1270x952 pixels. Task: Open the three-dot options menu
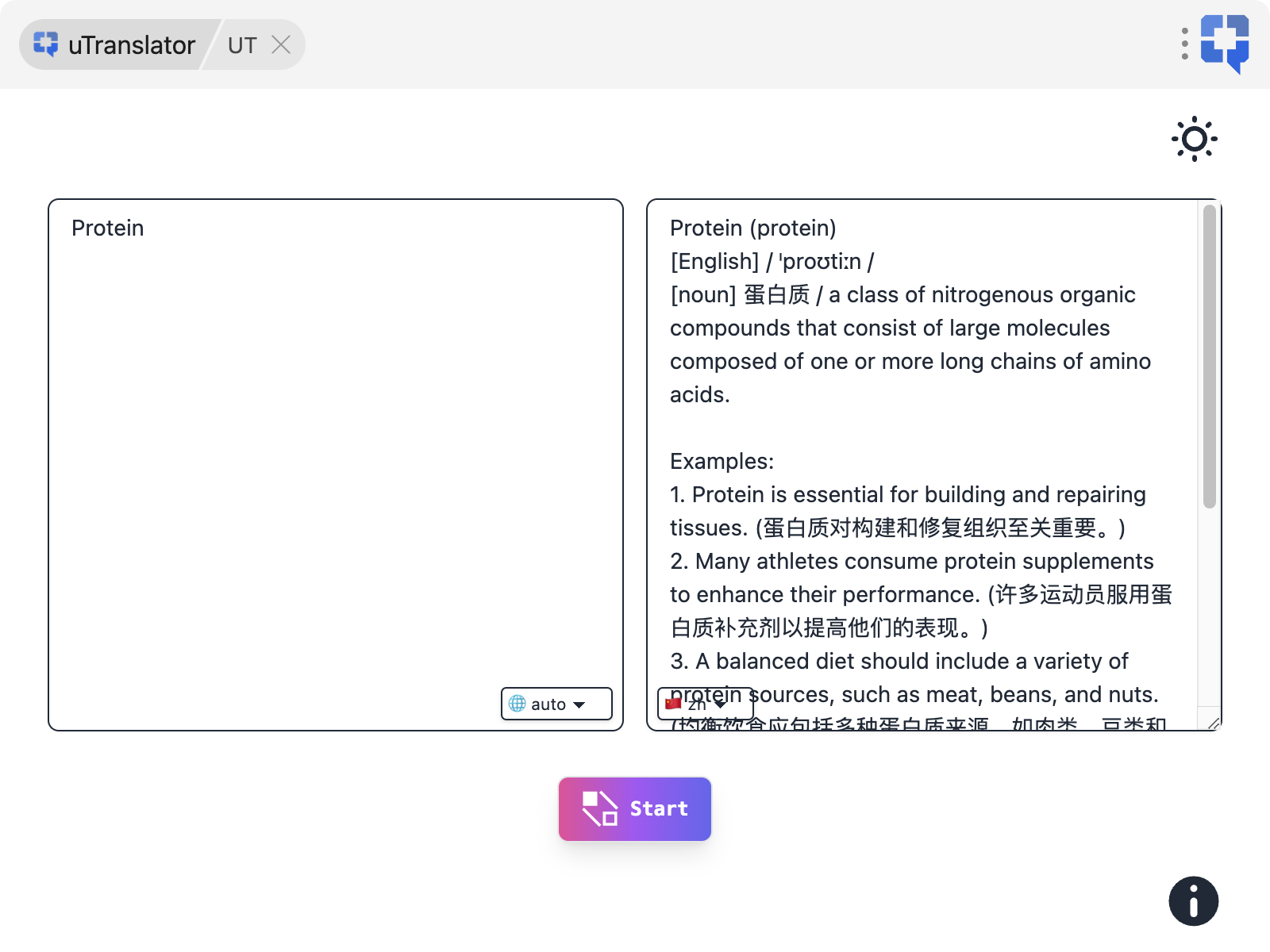(1184, 44)
